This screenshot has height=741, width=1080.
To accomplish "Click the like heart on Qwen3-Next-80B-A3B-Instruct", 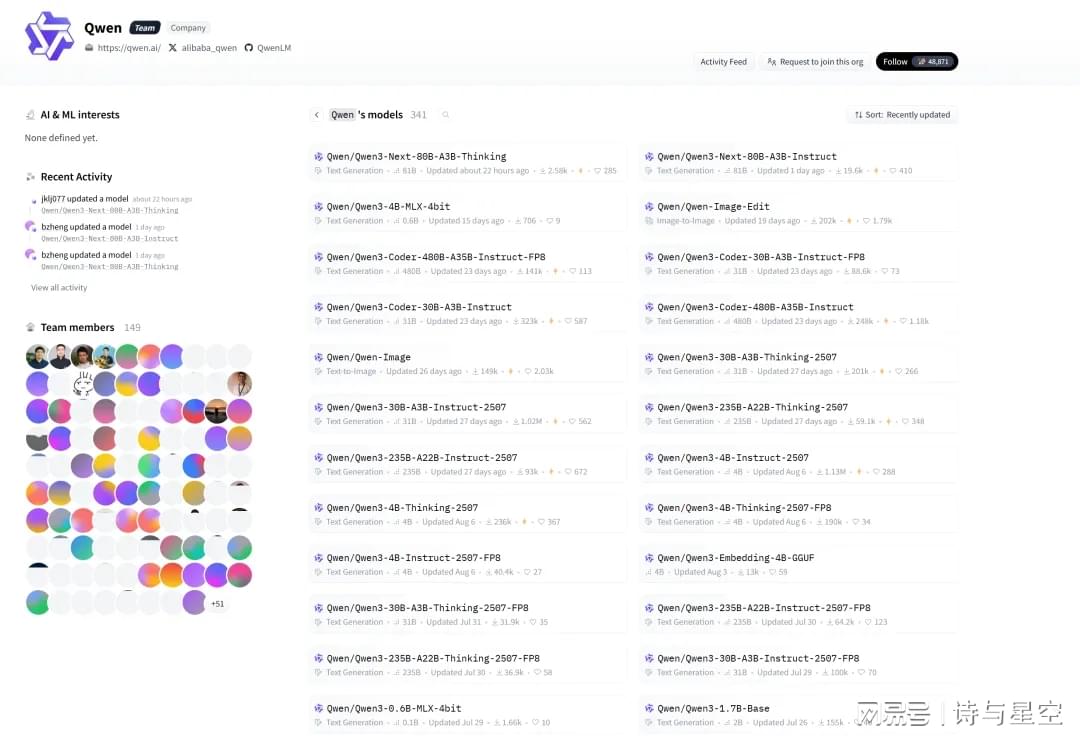I will click(893, 171).
